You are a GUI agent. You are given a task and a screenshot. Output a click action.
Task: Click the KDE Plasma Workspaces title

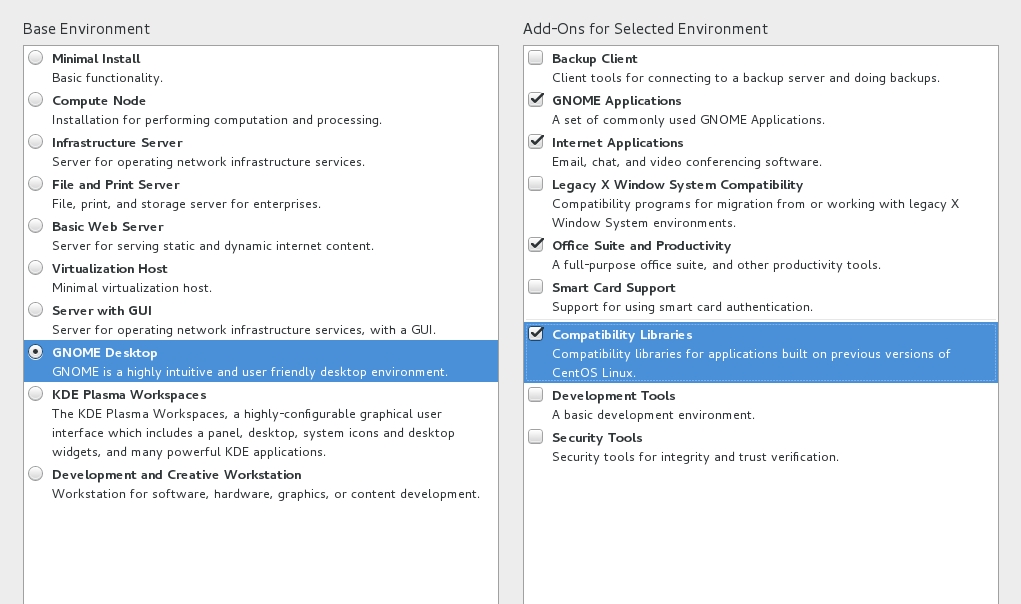tap(129, 394)
